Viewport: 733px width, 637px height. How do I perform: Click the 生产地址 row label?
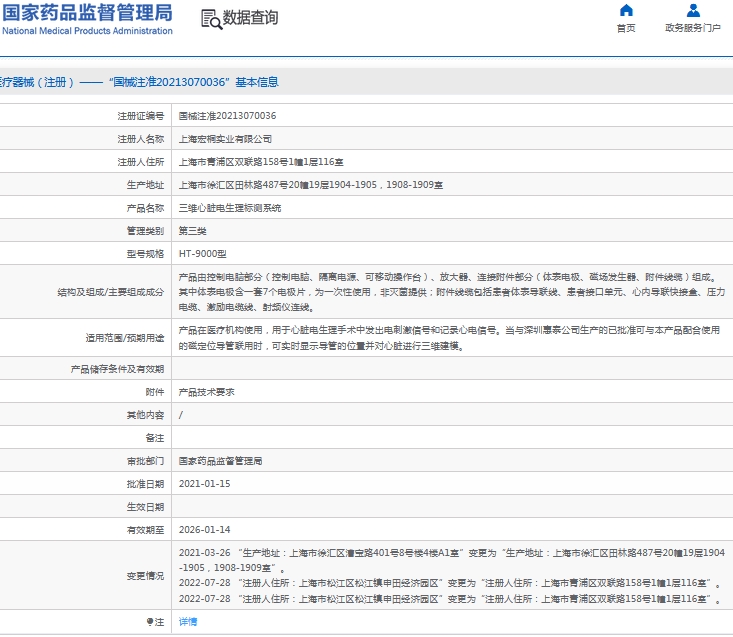[x=145, y=185]
